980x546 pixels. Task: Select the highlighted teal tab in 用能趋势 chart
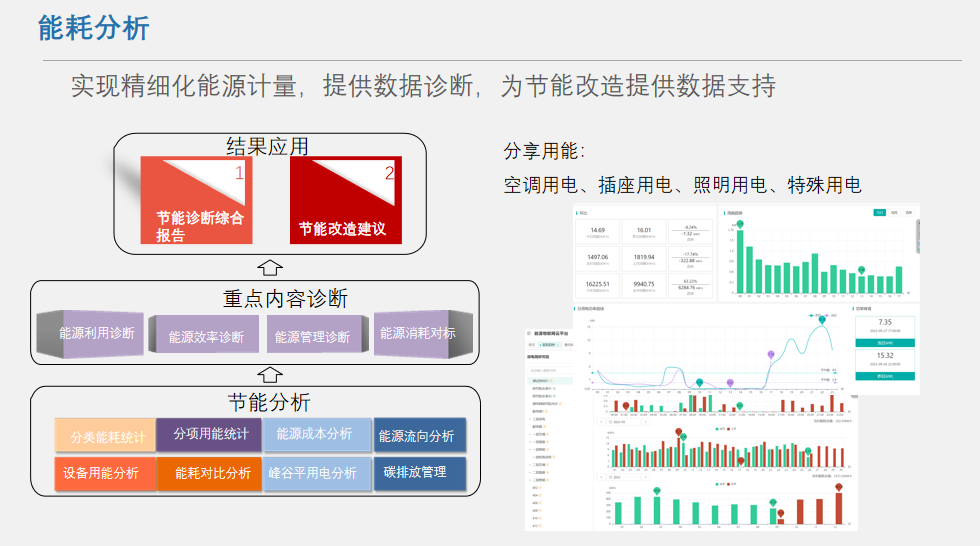point(878,213)
